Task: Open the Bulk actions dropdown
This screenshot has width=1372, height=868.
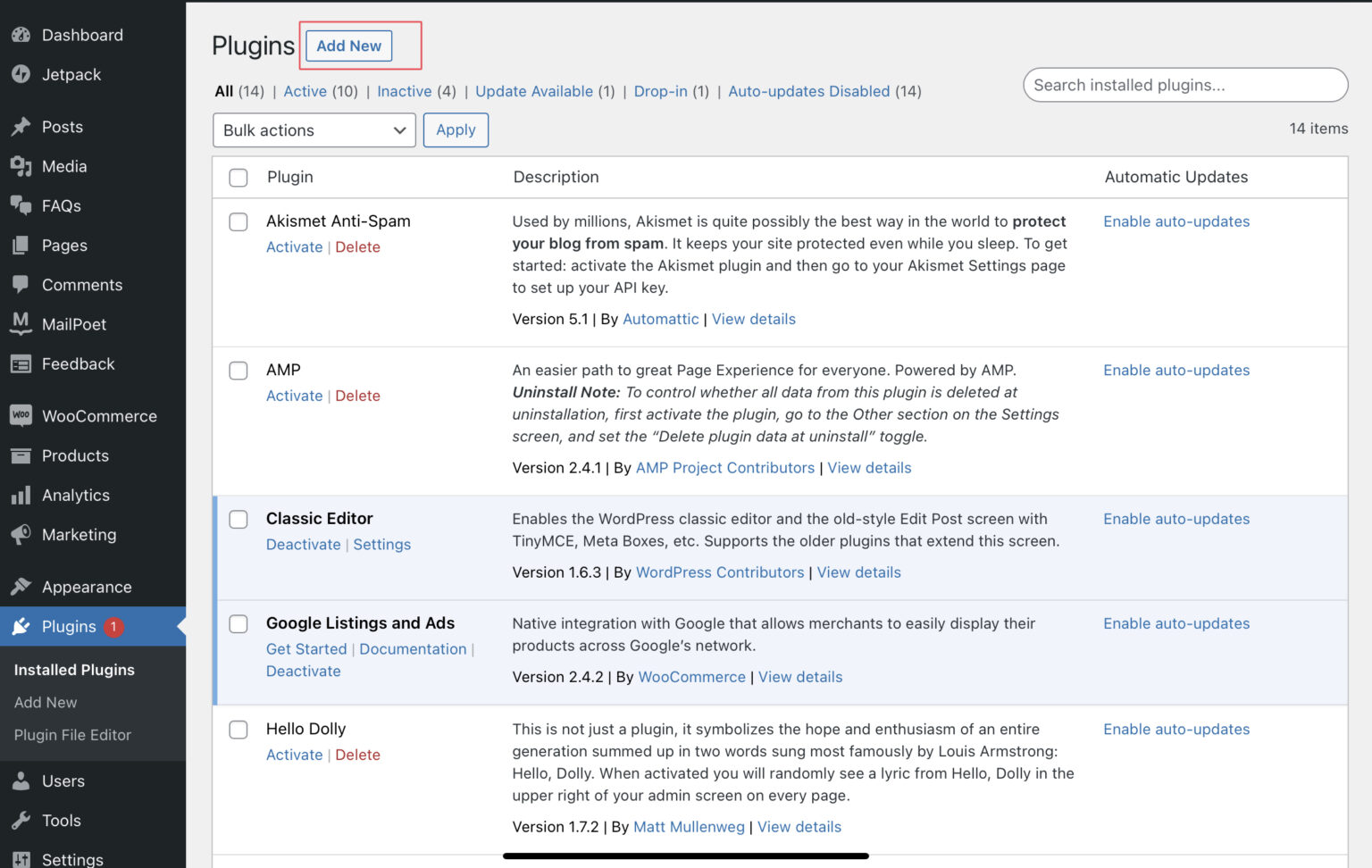Action: pos(314,130)
